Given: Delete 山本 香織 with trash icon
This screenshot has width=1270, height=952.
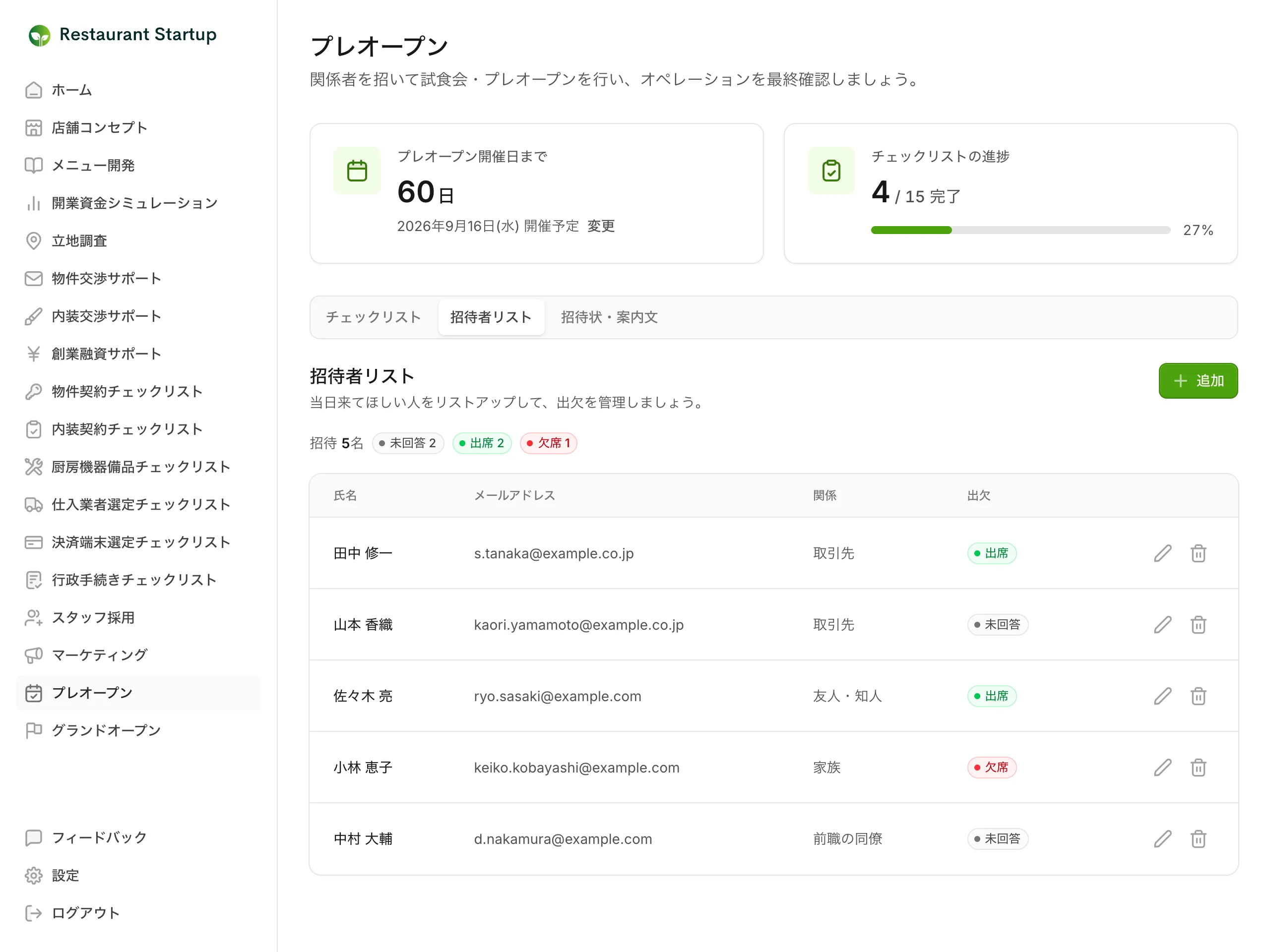Looking at the screenshot, I should [1198, 625].
